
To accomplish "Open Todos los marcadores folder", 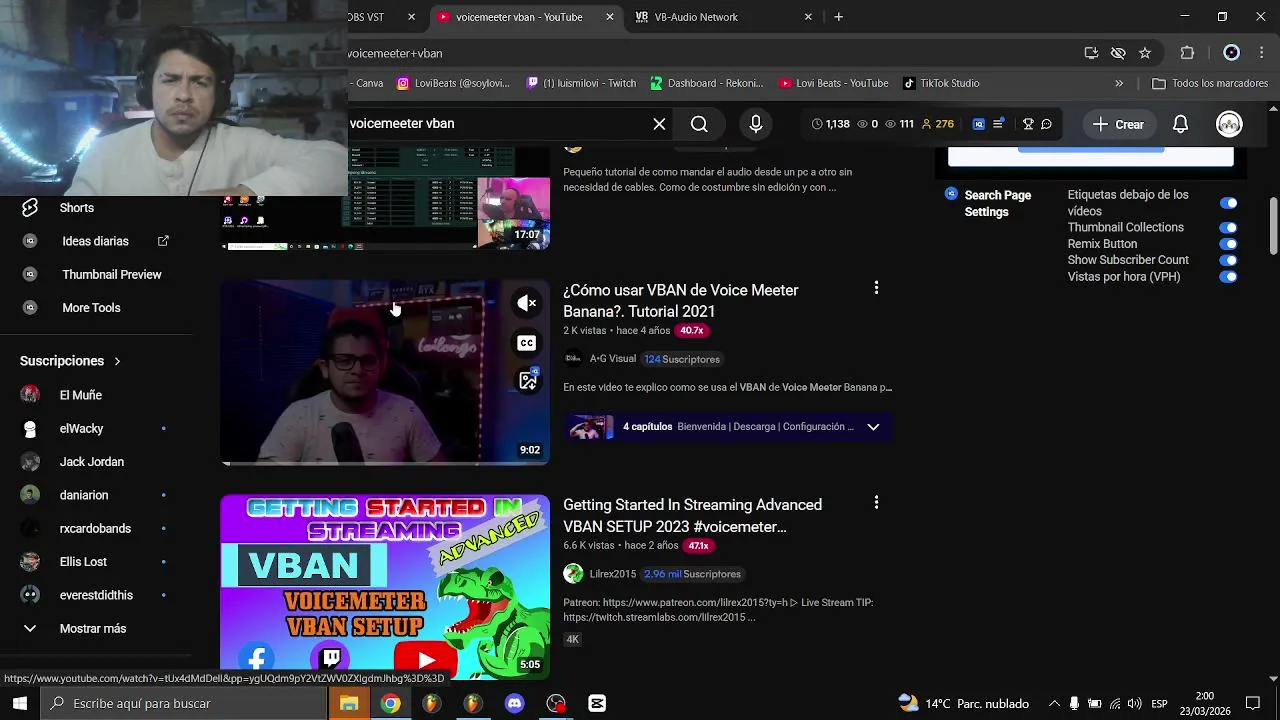I will pyautogui.click(x=1210, y=83).
